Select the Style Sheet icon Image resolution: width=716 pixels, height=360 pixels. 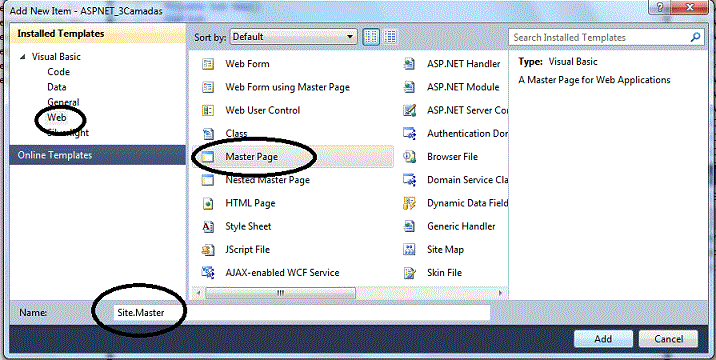208,227
